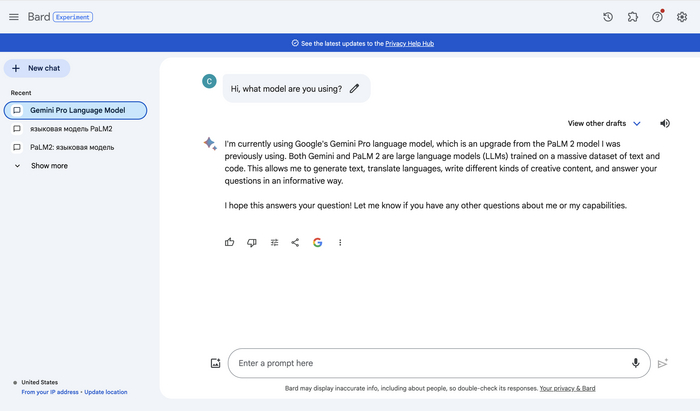This screenshot has width=700, height=411.
Task: Share the response with share icon
Action: point(295,242)
